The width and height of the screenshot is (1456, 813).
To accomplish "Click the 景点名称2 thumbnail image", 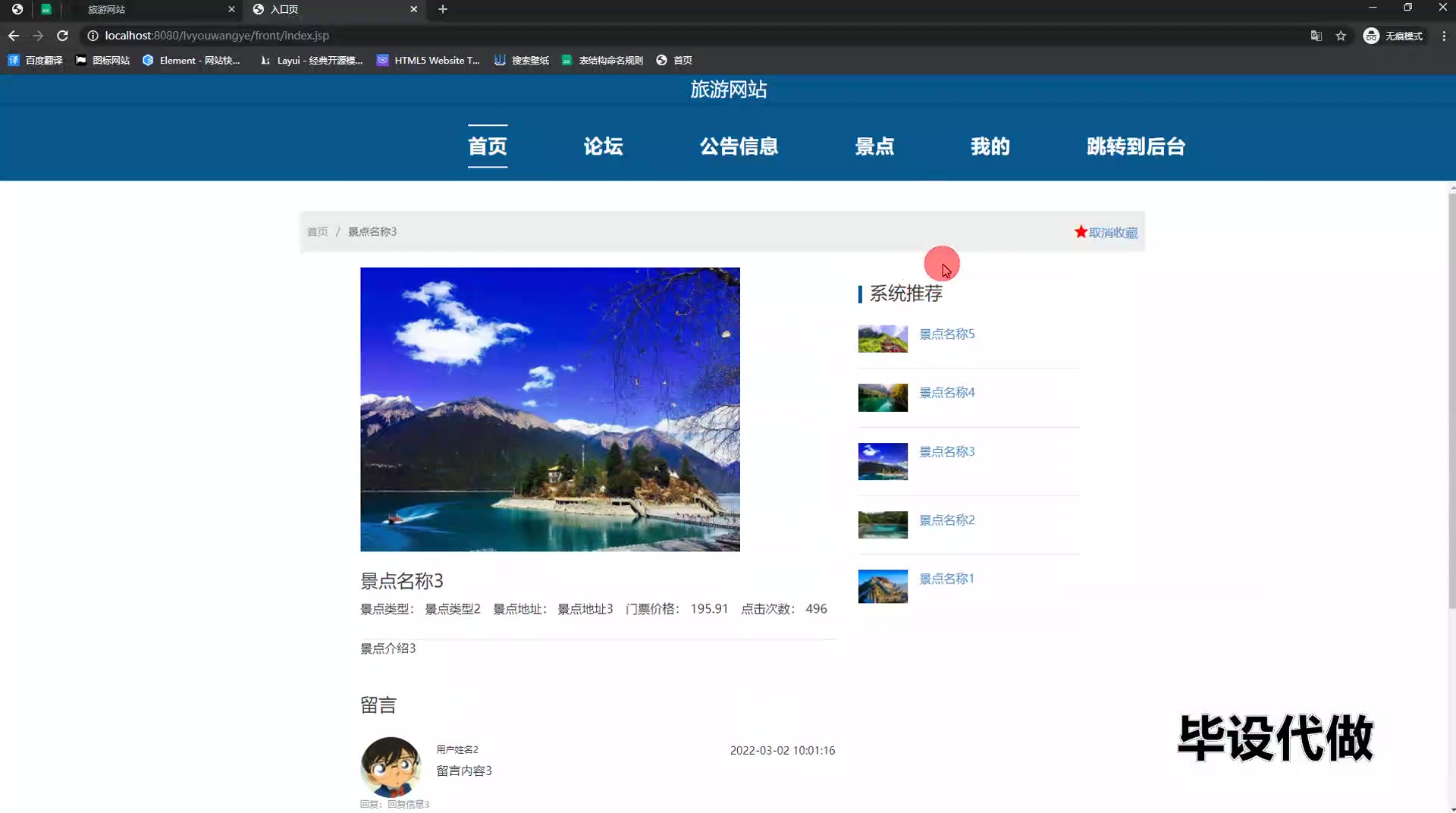I will (883, 525).
